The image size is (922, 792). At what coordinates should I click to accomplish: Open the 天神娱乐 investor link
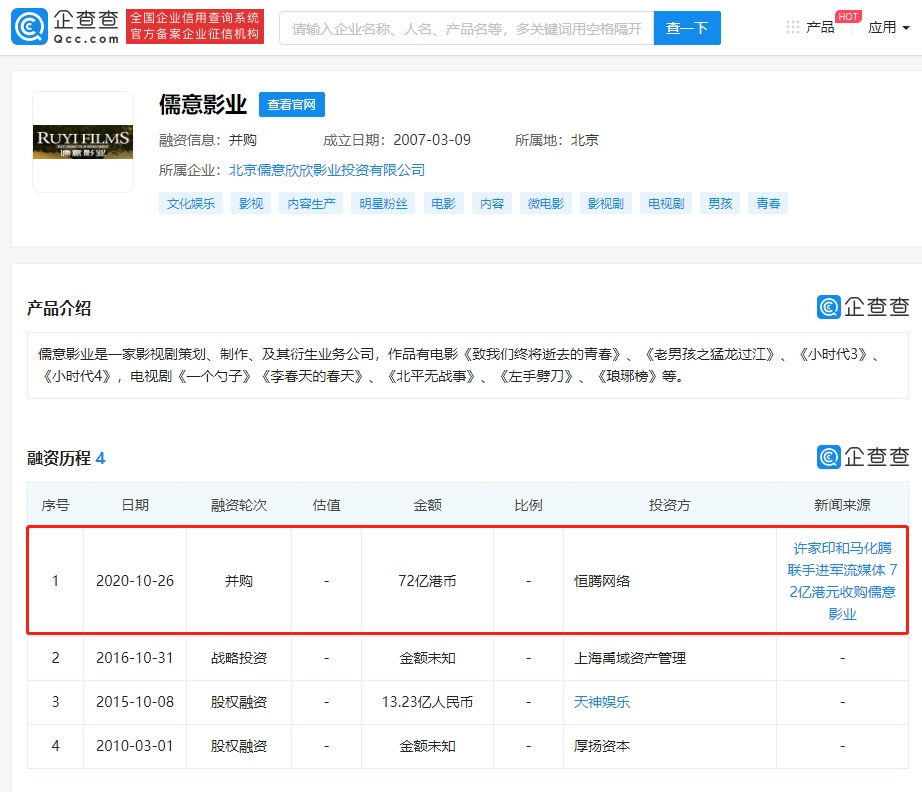coord(602,702)
